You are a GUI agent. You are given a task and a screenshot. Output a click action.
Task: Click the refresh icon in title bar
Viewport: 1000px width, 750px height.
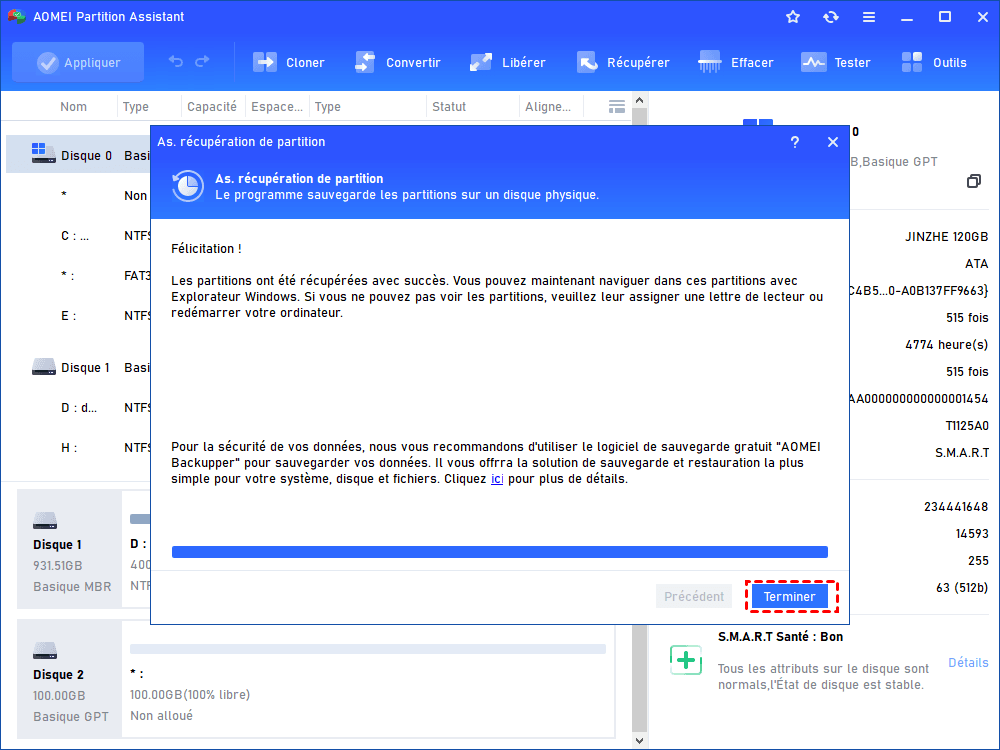pos(830,17)
